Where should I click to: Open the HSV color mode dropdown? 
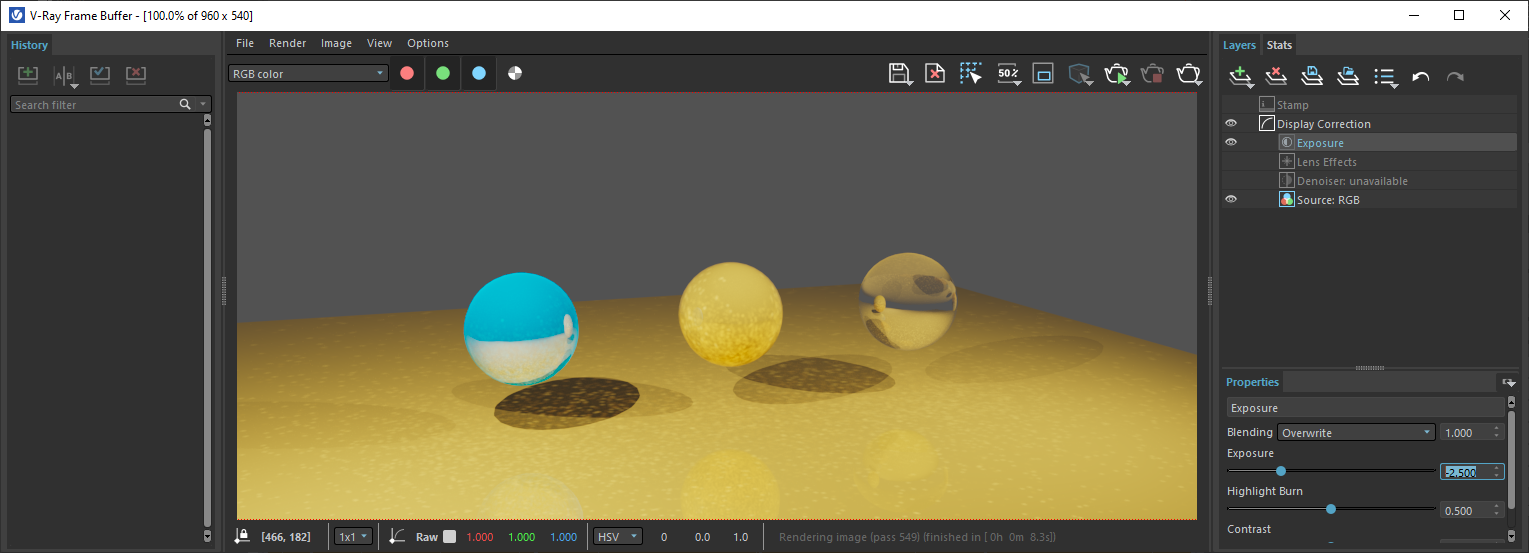(x=617, y=537)
